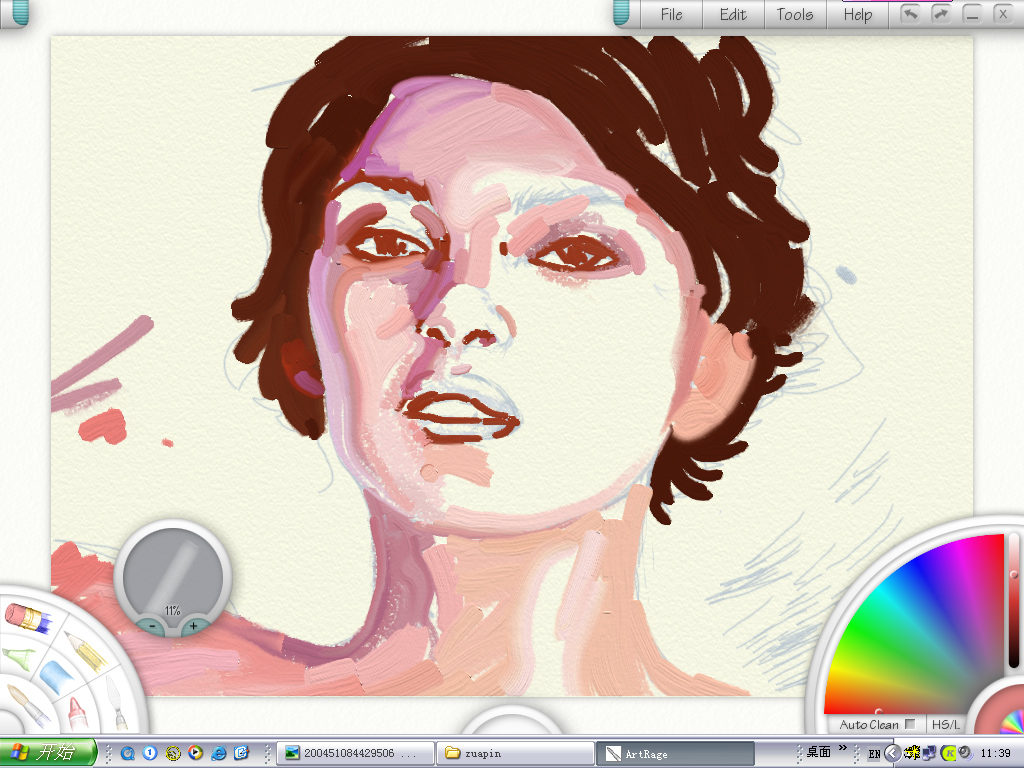Pick a color from the hue wheel
Viewport: 1024px width, 768px height.
(x=921, y=633)
